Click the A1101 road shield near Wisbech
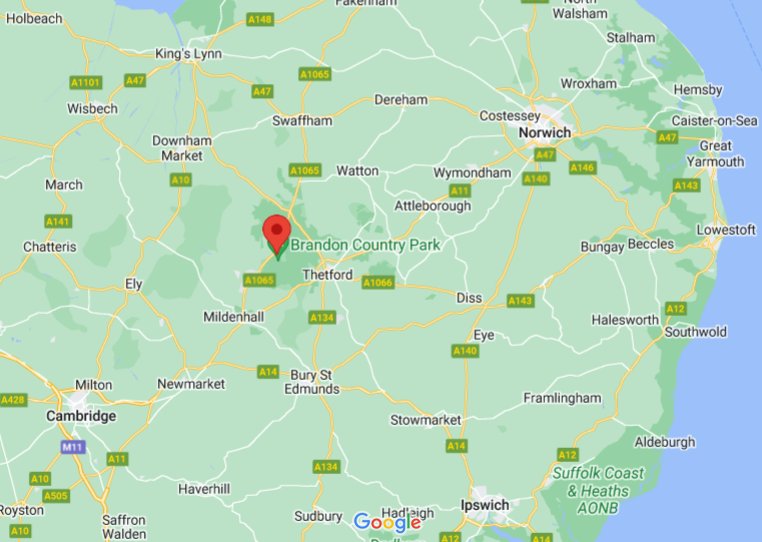 point(86,82)
